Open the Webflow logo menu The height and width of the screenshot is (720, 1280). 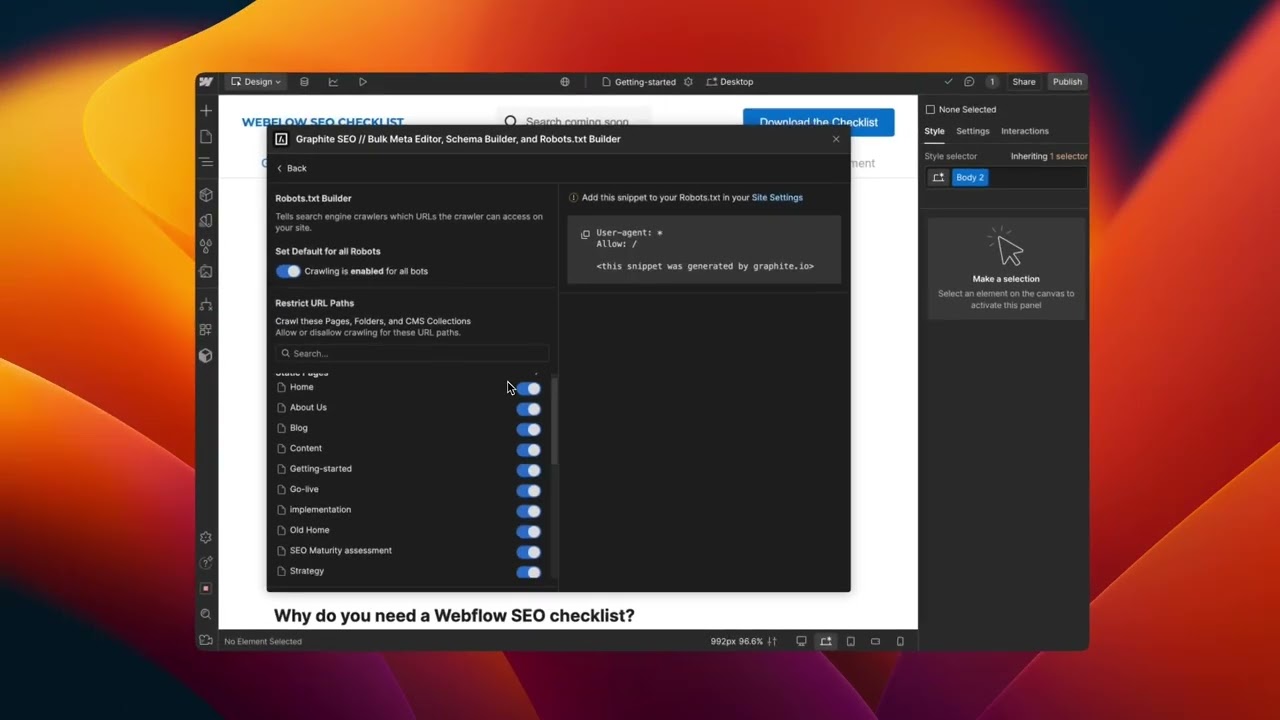206,82
